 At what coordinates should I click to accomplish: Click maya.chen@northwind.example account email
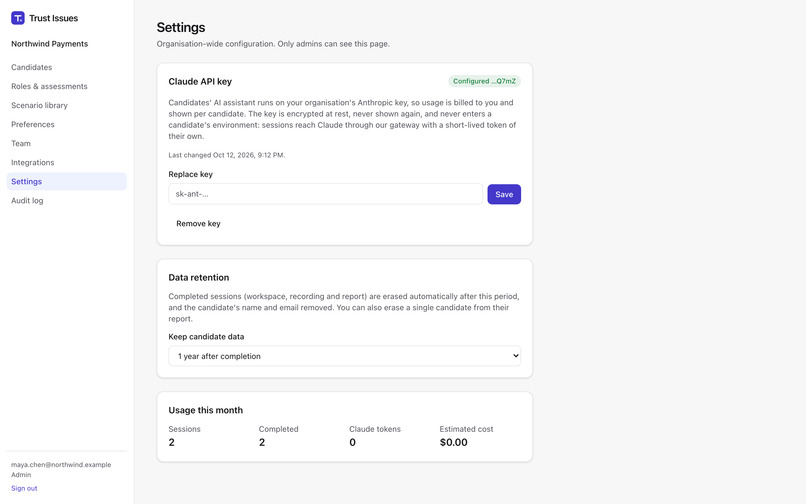[x=61, y=464]
